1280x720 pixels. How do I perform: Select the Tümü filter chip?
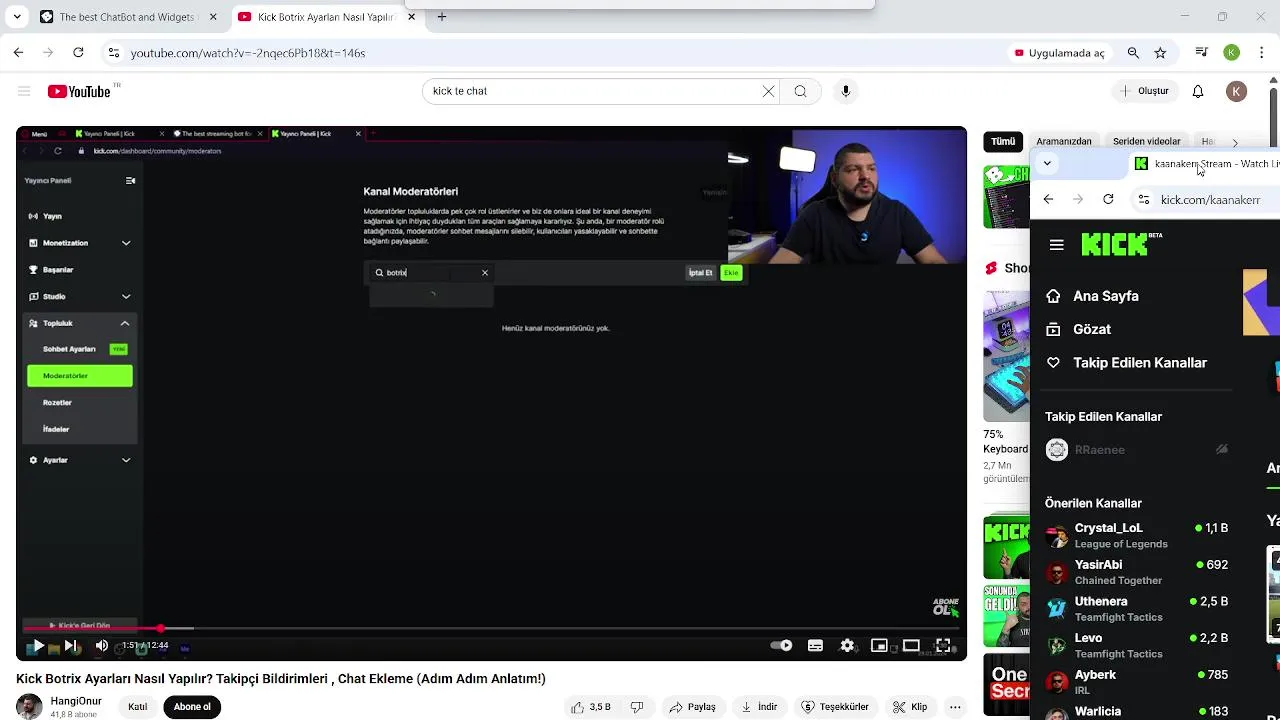click(x=1003, y=142)
